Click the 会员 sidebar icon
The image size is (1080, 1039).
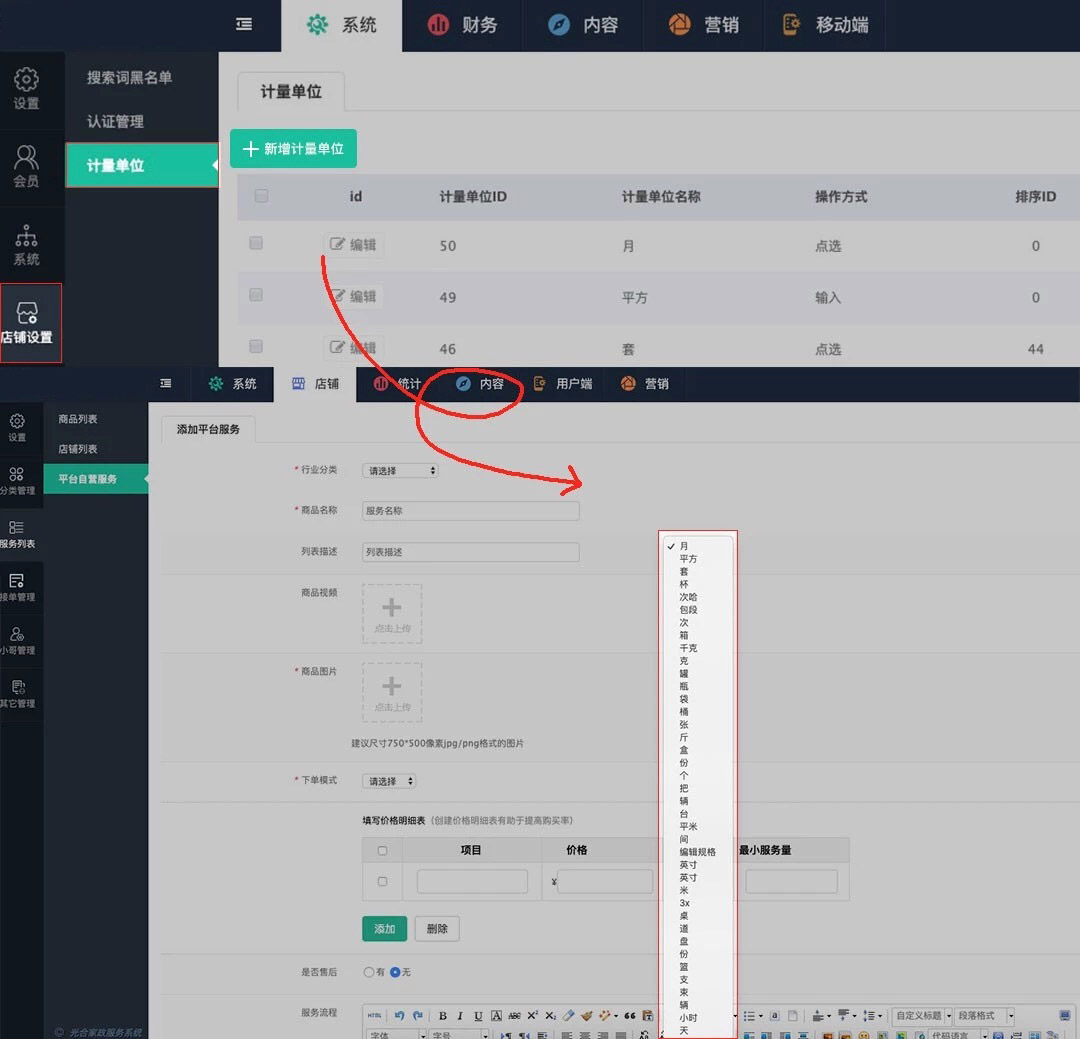click(x=26, y=166)
